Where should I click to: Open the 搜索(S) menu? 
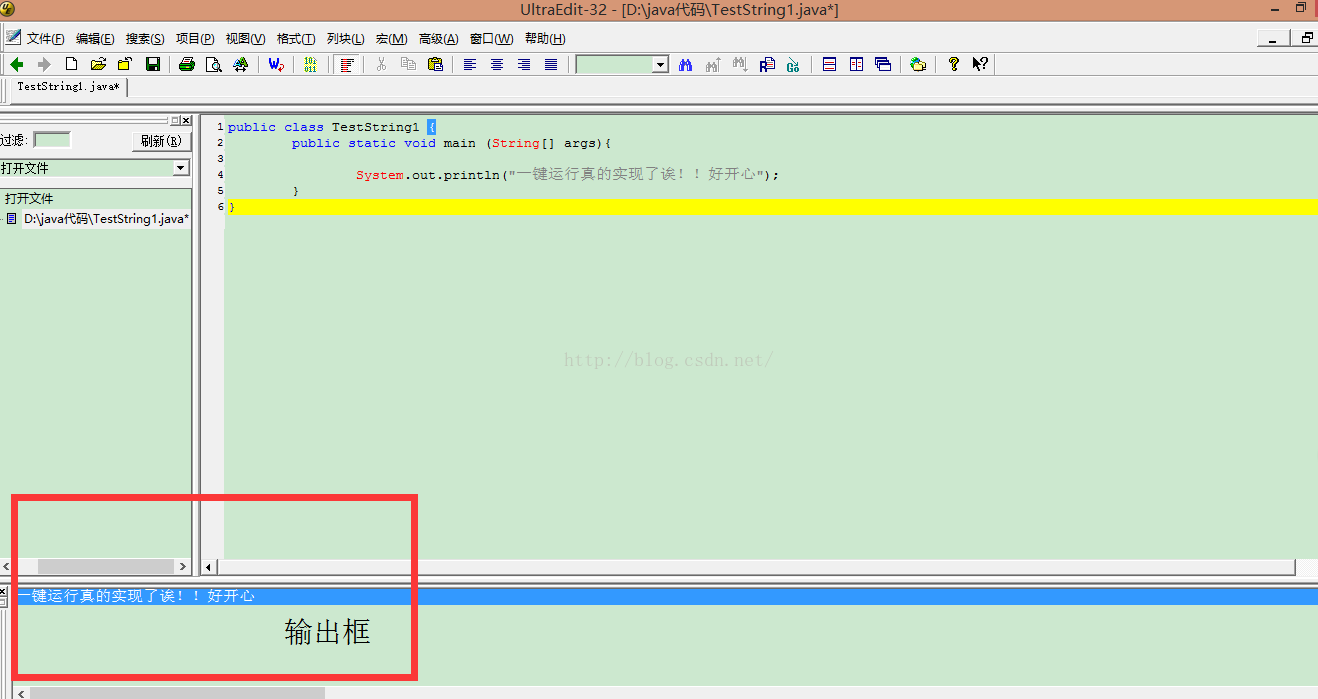(x=145, y=39)
